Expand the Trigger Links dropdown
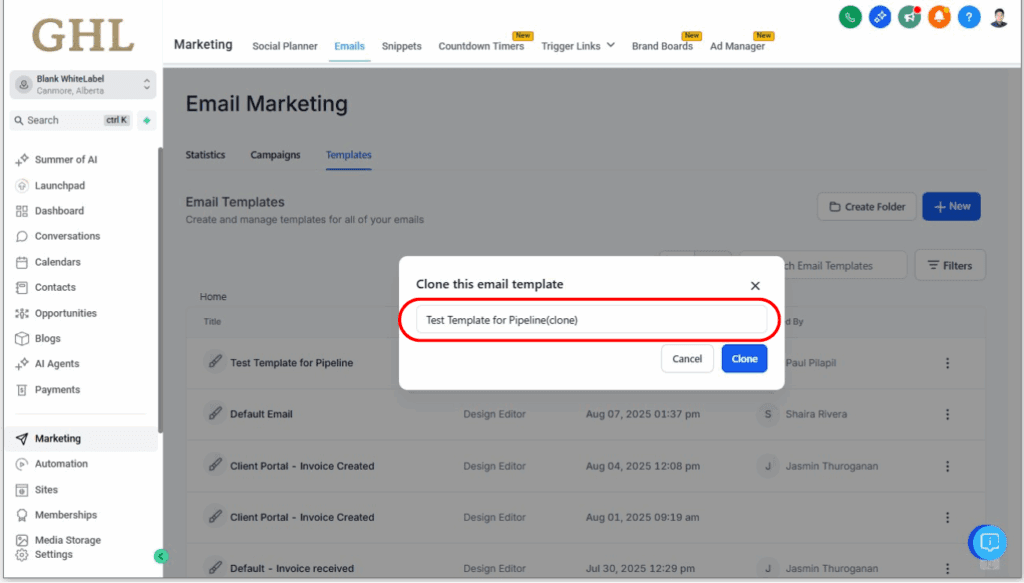Screen dimensions: 1024x583 click(578, 46)
